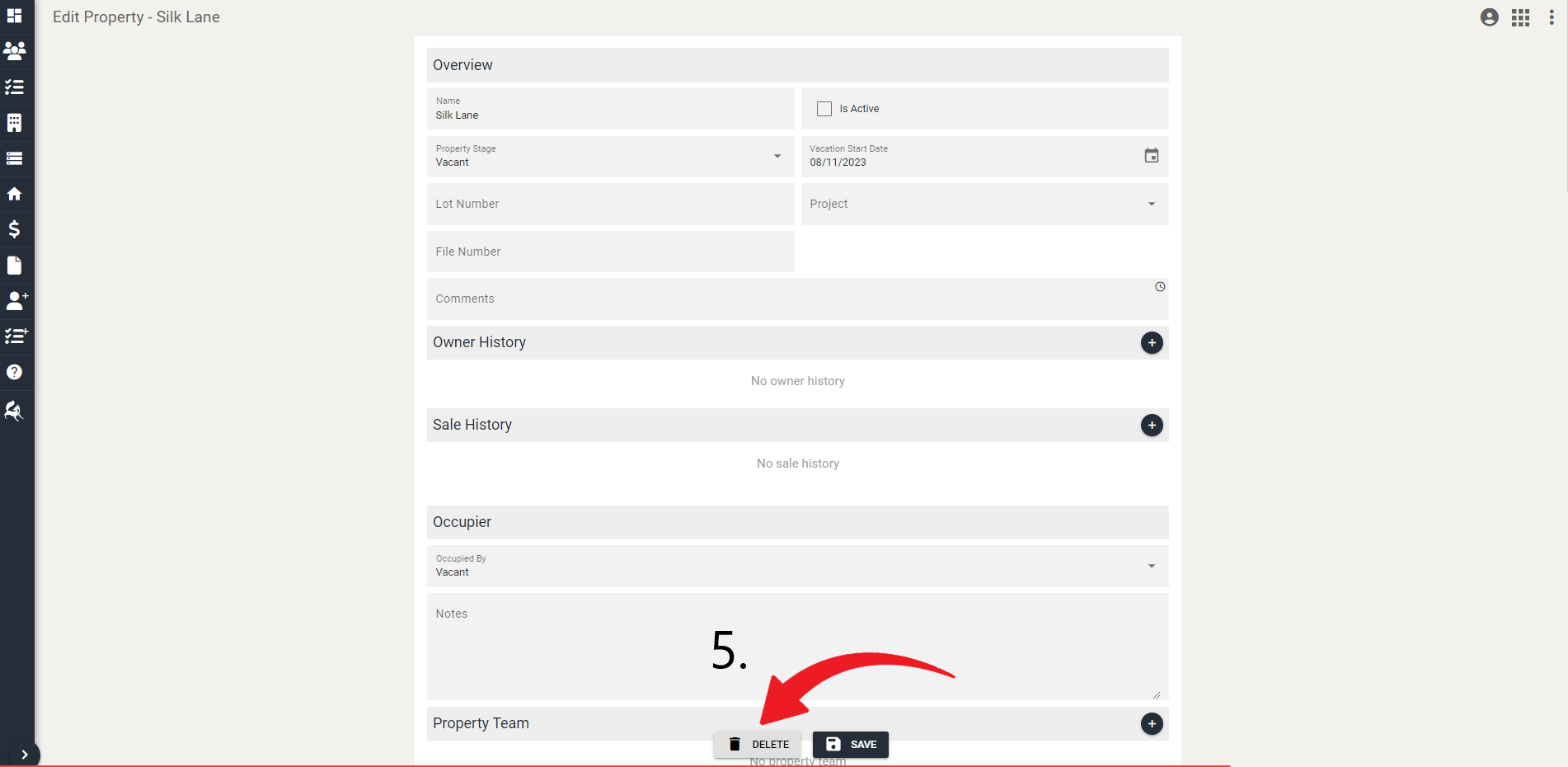Open the Occupied By dropdown
The width and height of the screenshot is (1568, 767).
[1151, 566]
